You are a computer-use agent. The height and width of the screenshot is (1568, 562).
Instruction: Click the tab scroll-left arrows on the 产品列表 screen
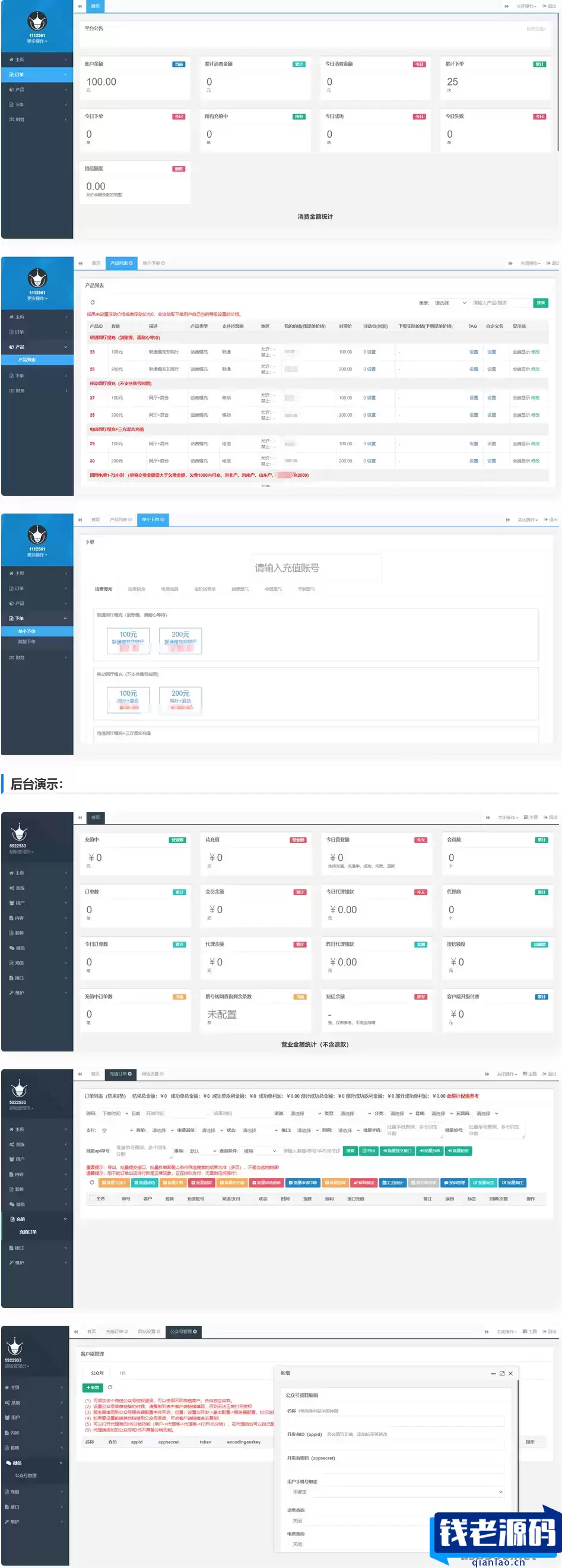tap(80, 263)
